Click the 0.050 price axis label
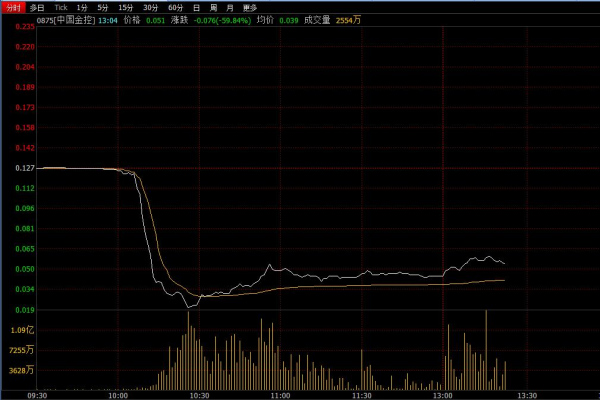Screen dimensions: 600x400 point(25,269)
